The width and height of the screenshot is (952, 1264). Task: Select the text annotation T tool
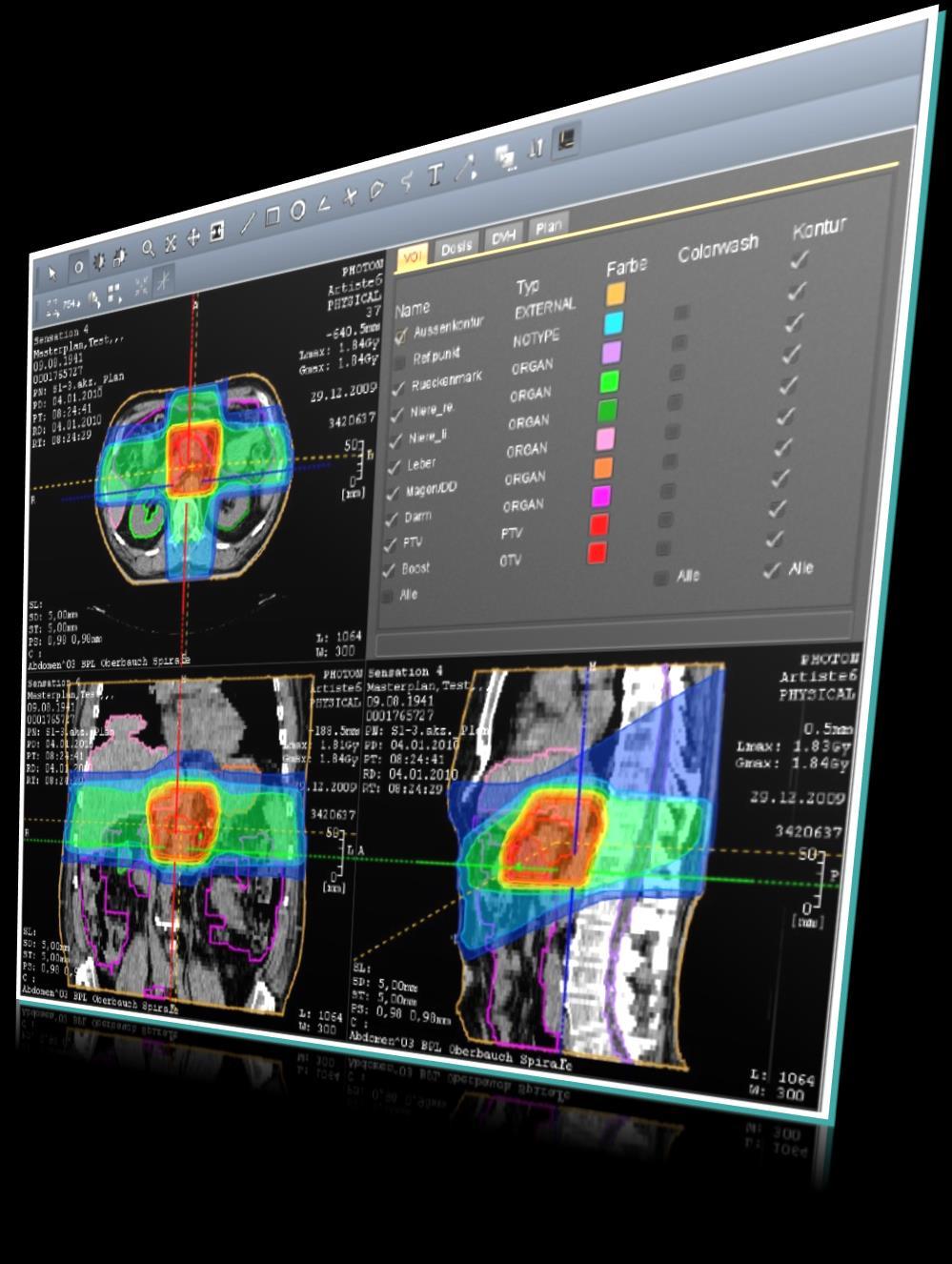tap(435, 173)
